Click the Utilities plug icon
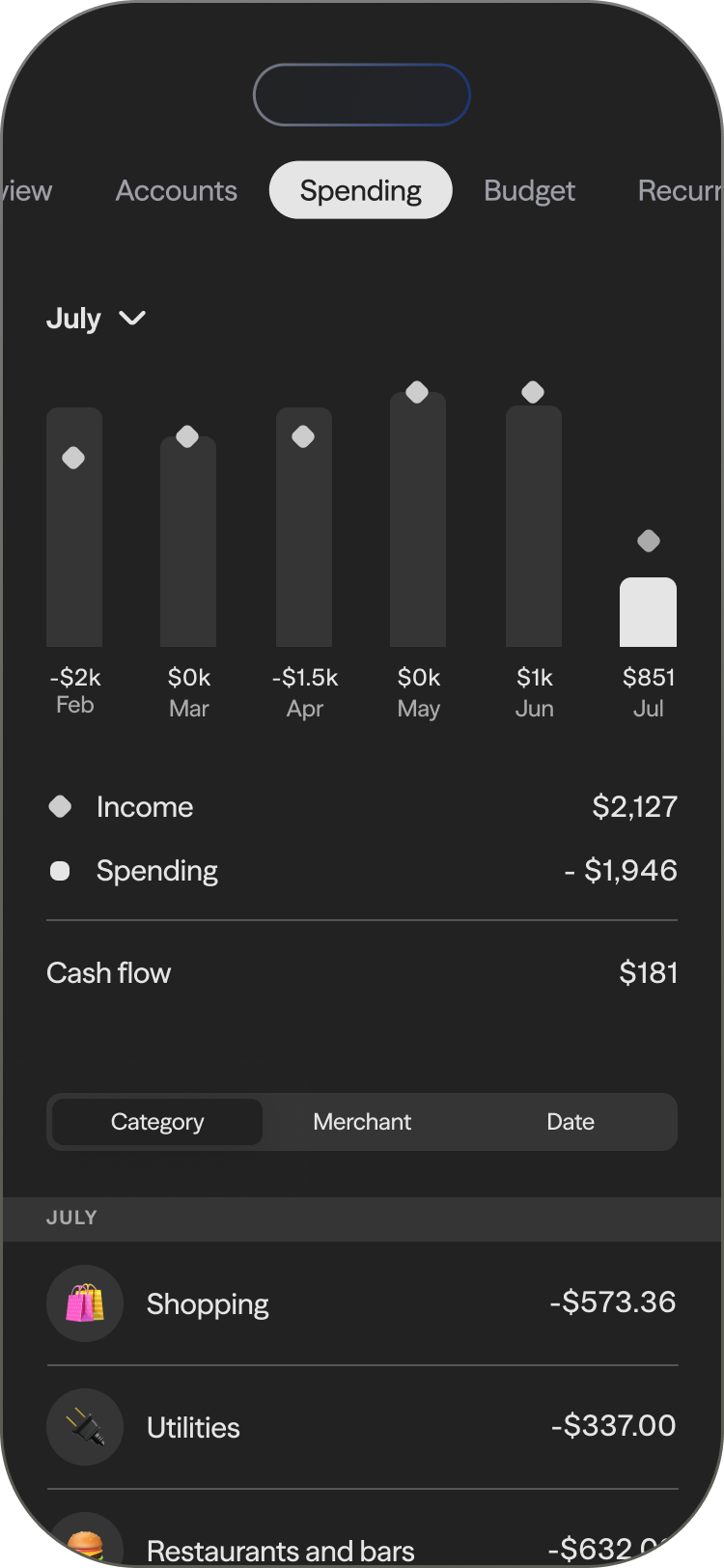This screenshot has width=724, height=1568. tap(85, 1427)
